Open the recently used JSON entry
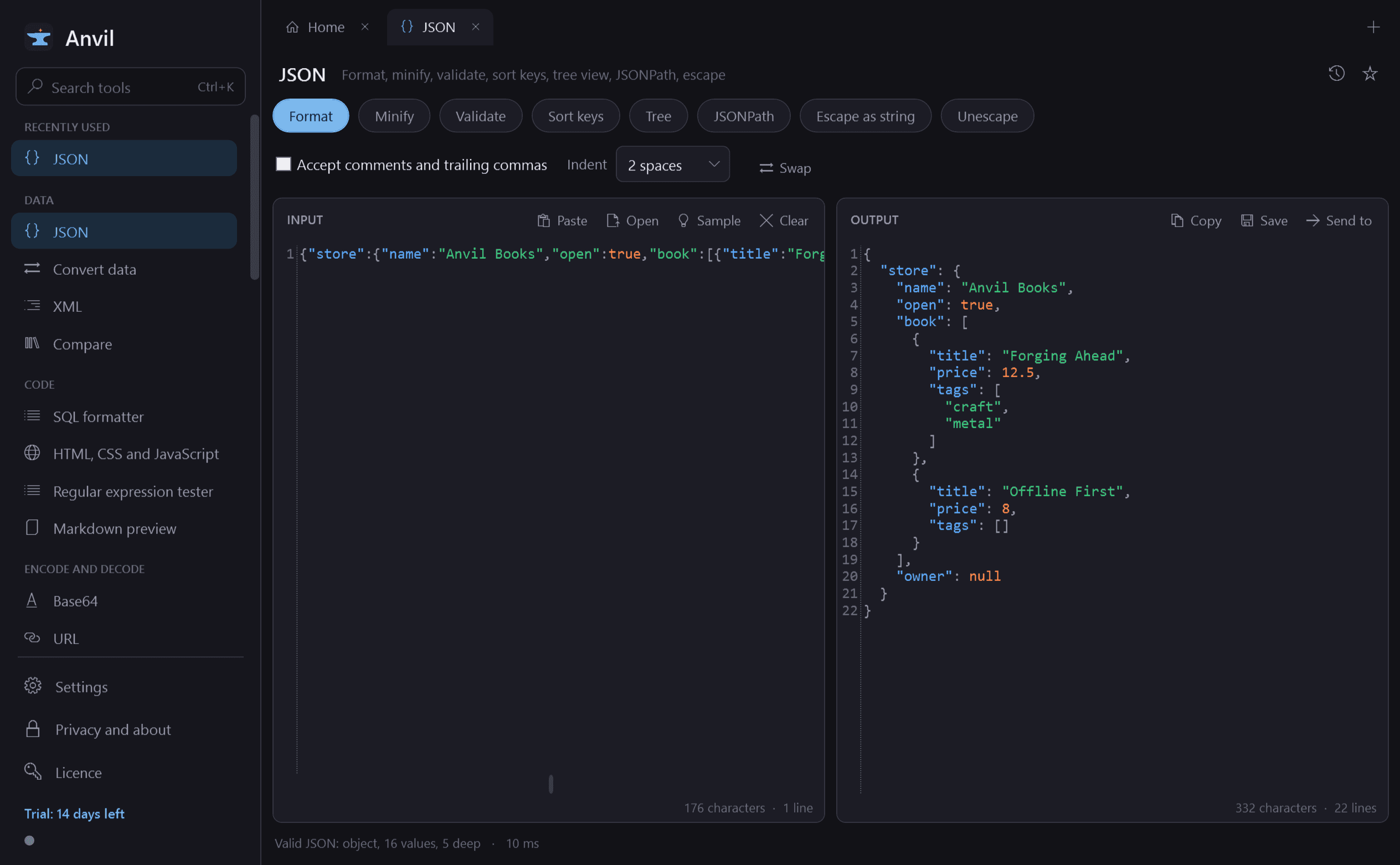This screenshot has width=1400, height=865. [124, 158]
